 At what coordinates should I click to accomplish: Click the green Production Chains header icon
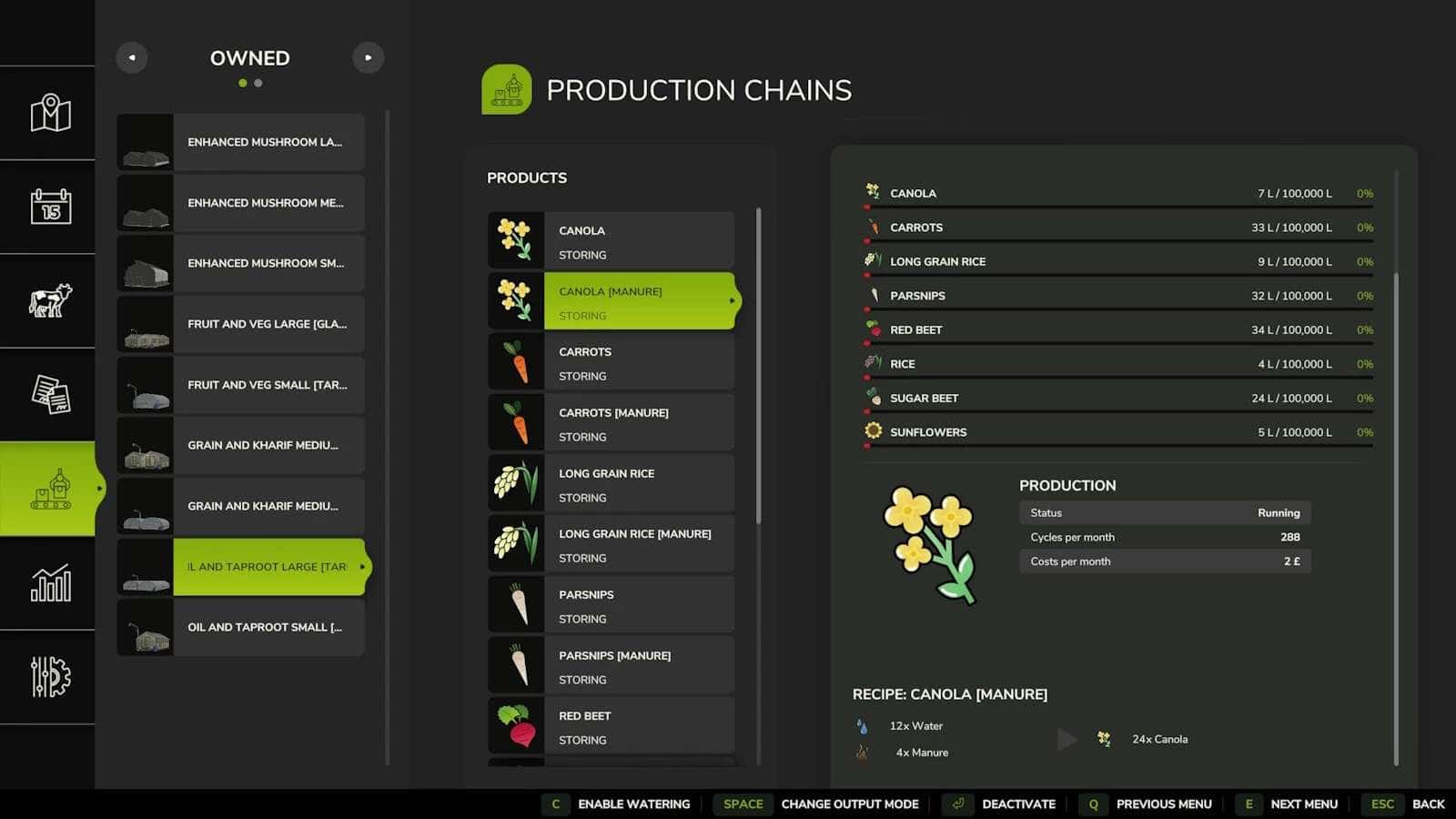coord(506,89)
